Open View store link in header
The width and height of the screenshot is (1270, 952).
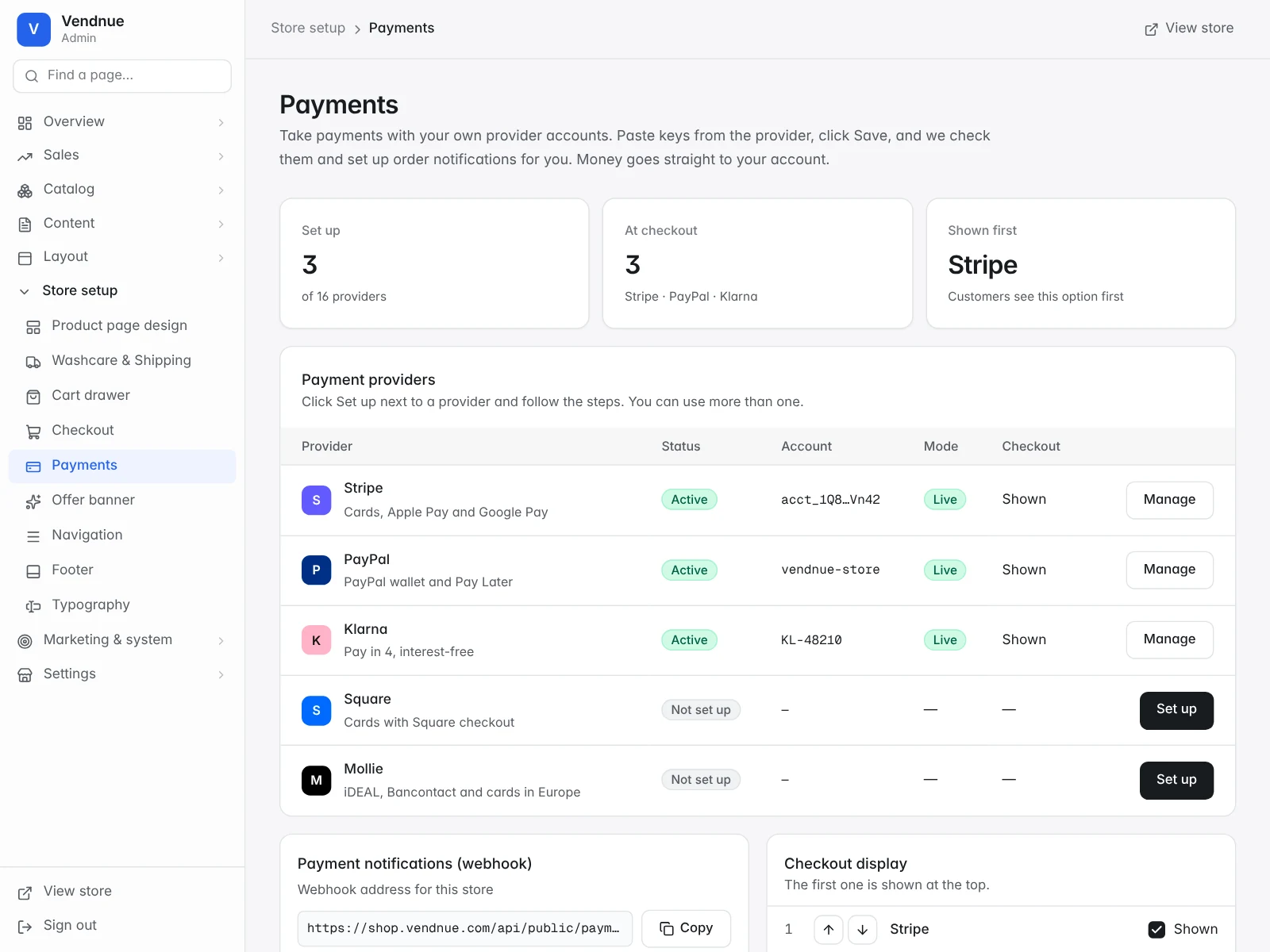(1188, 29)
